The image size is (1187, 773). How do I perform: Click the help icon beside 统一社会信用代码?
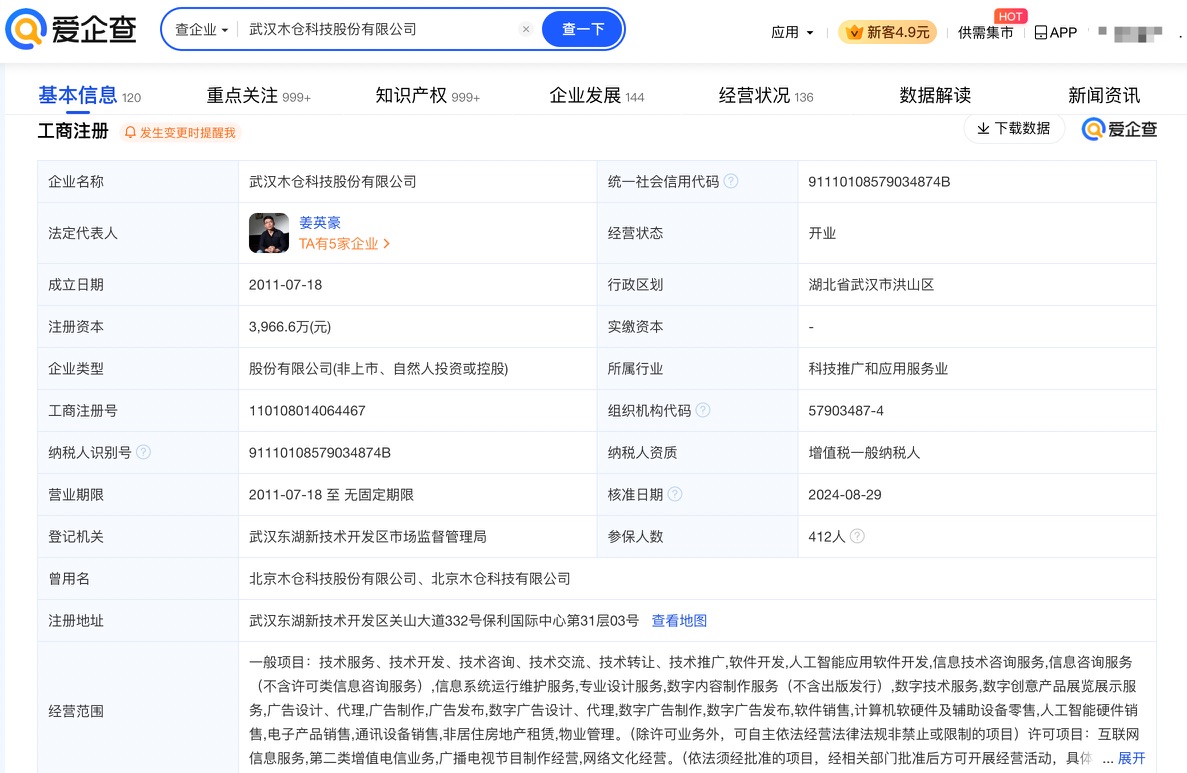point(731,181)
